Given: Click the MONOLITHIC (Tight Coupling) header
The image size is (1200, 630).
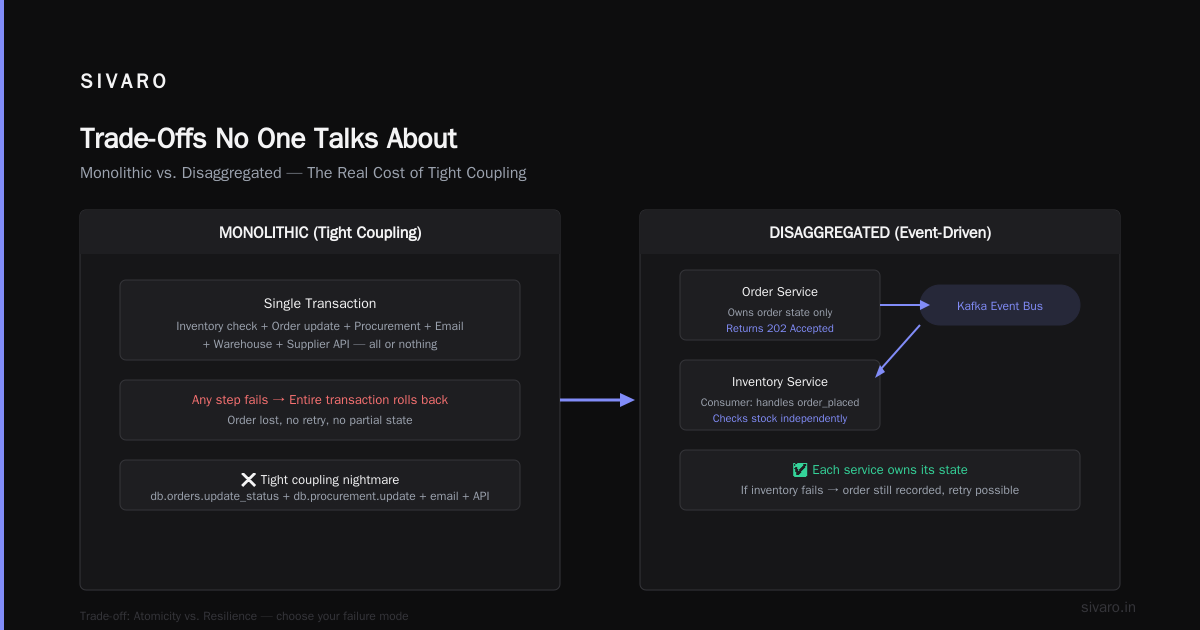Looking at the screenshot, I should click(x=320, y=232).
